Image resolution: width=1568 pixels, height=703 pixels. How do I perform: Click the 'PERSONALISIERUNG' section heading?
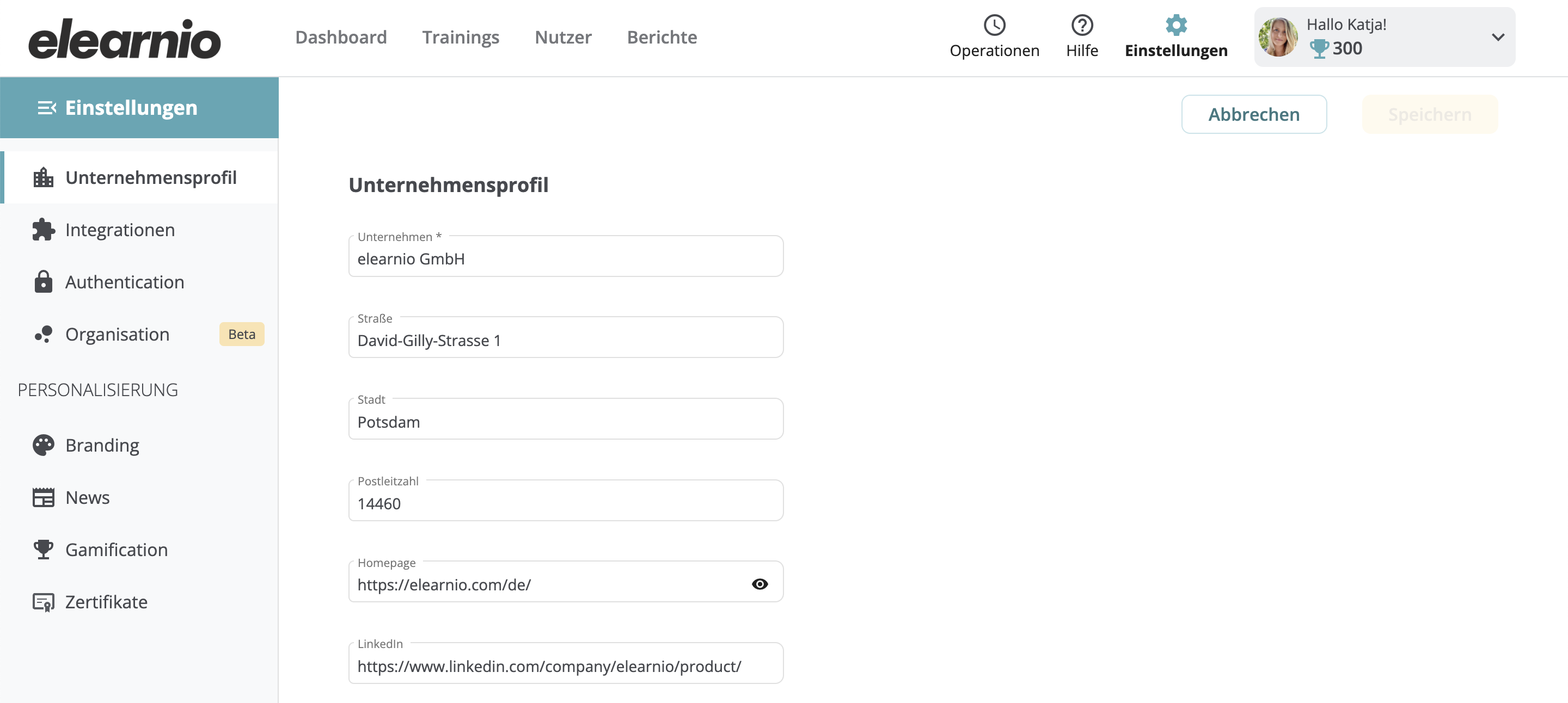pos(98,390)
